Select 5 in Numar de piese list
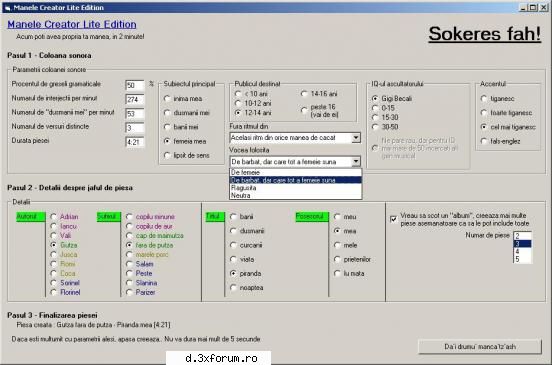 pyautogui.click(x=522, y=259)
